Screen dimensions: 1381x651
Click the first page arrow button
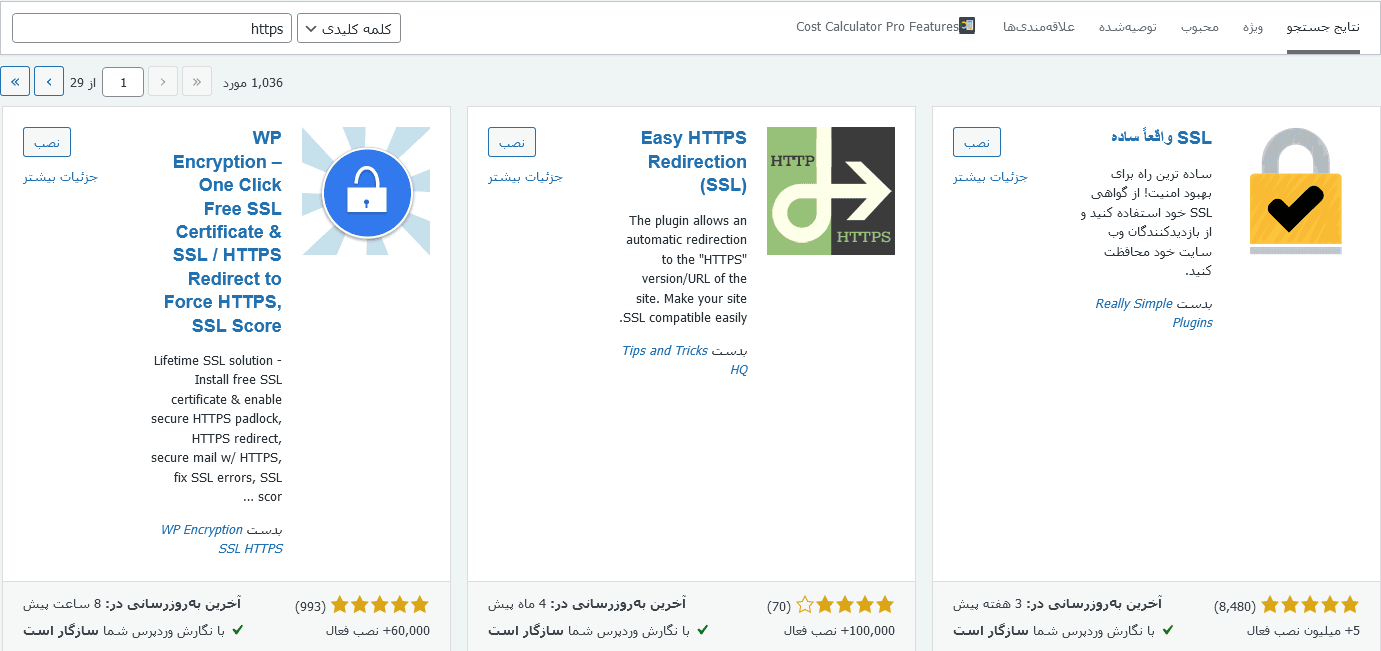[197, 82]
